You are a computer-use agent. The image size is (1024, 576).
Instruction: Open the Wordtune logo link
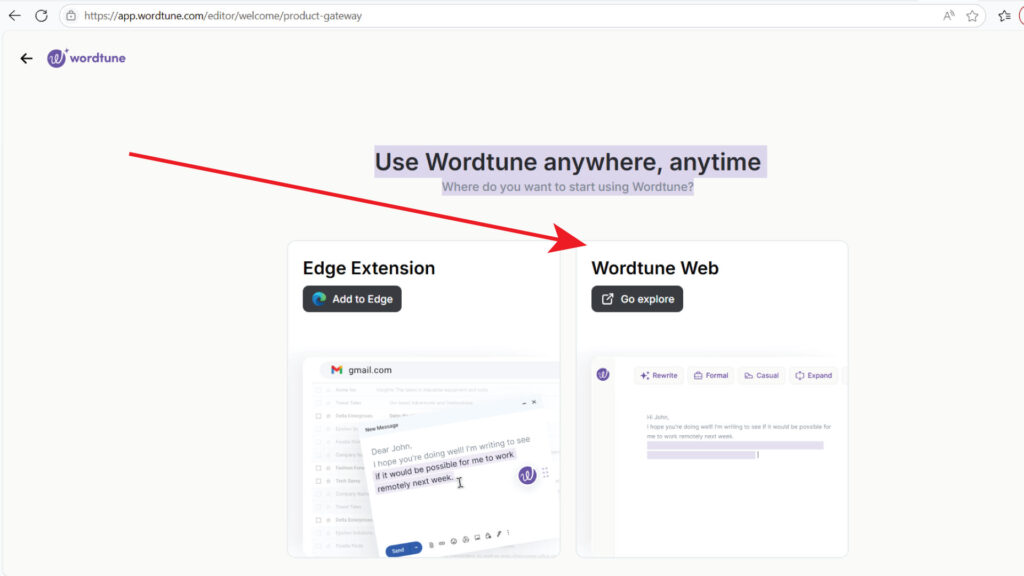[x=86, y=58]
